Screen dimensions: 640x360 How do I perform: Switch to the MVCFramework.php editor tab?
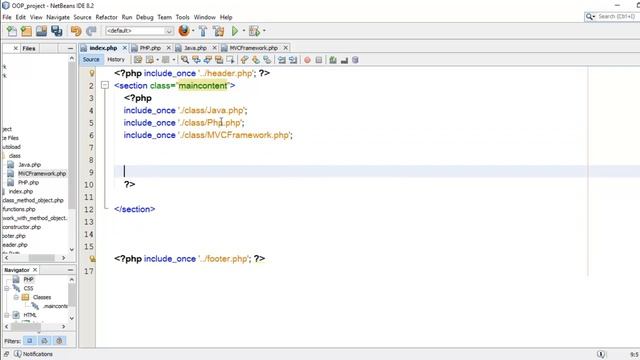pyautogui.click(x=253, y=48)
